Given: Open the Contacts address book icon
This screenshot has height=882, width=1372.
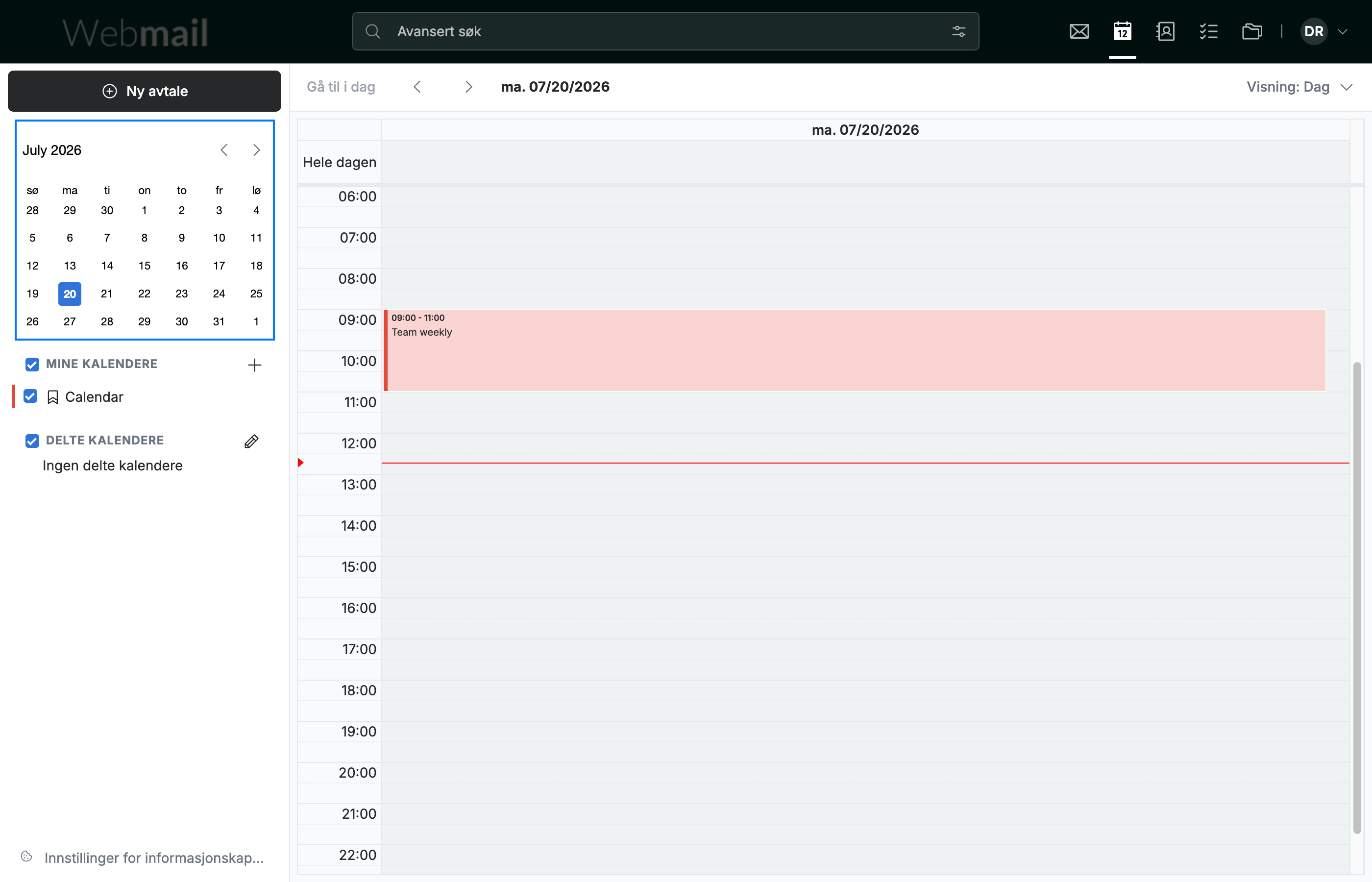Looking at the screenshot, I should (1165, 31).
